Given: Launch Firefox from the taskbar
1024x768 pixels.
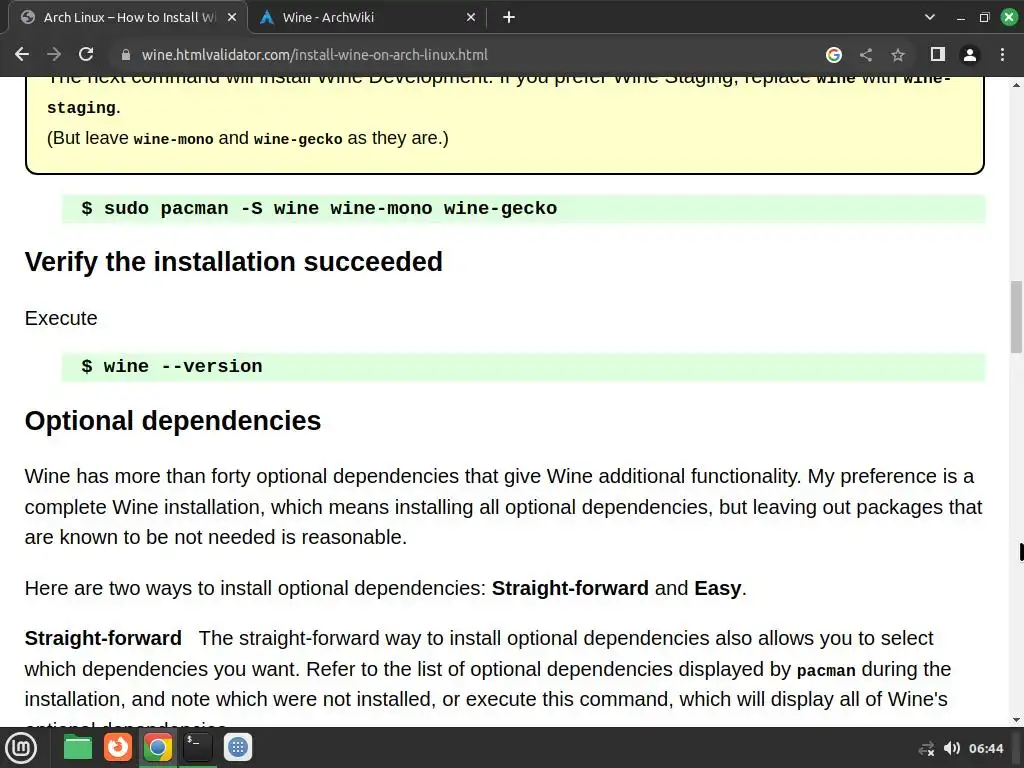Looking at the screenshot, I should (118, 747).
